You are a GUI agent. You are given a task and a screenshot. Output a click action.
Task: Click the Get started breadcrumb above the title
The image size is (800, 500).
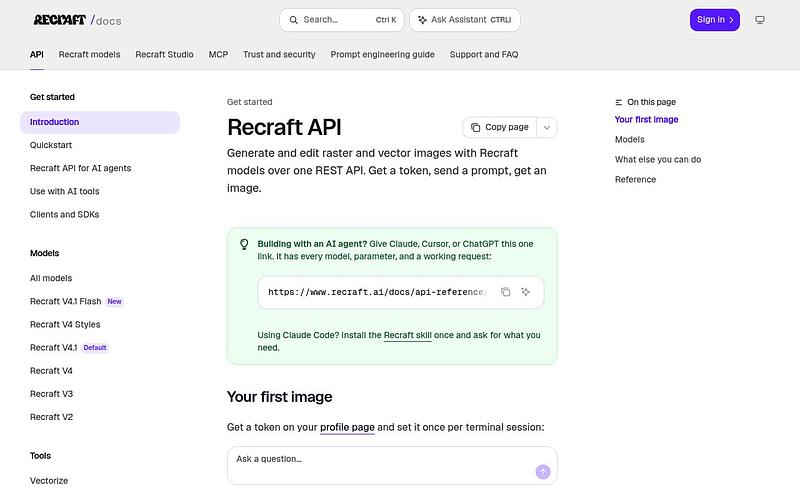(249, 102)
